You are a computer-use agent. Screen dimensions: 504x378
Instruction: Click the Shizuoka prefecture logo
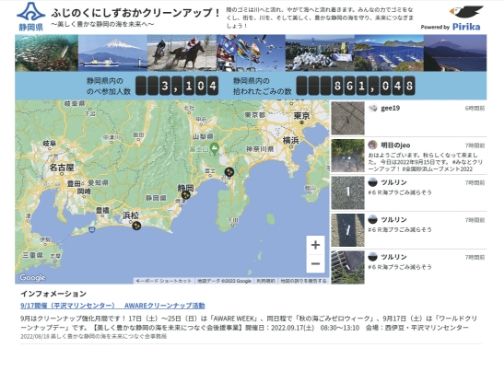(x=31, y=17)
